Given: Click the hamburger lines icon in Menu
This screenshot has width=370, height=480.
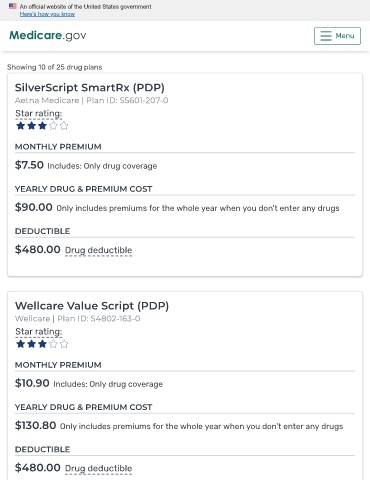Looking at the screenshot, I should coord(326,36).
